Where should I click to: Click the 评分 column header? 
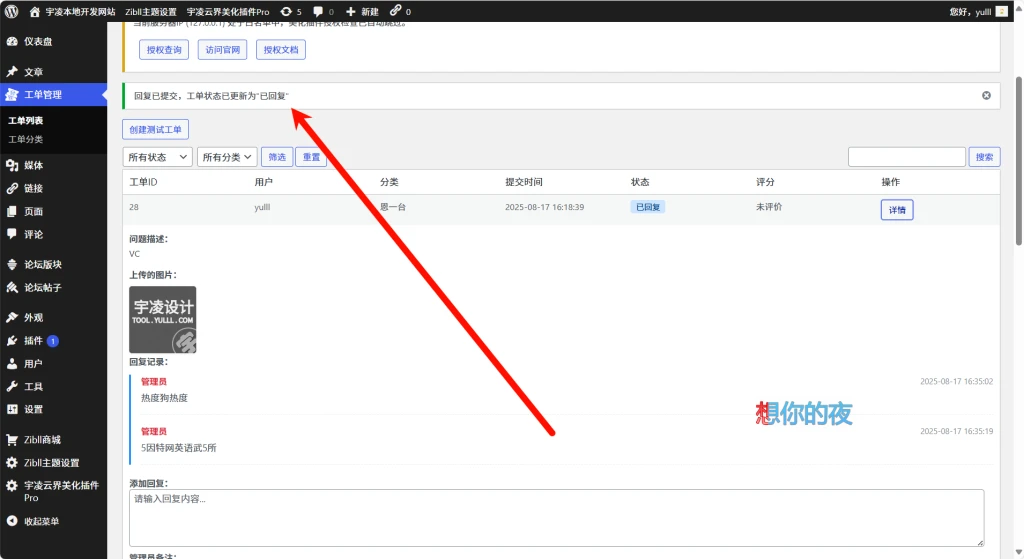(765, 182)
